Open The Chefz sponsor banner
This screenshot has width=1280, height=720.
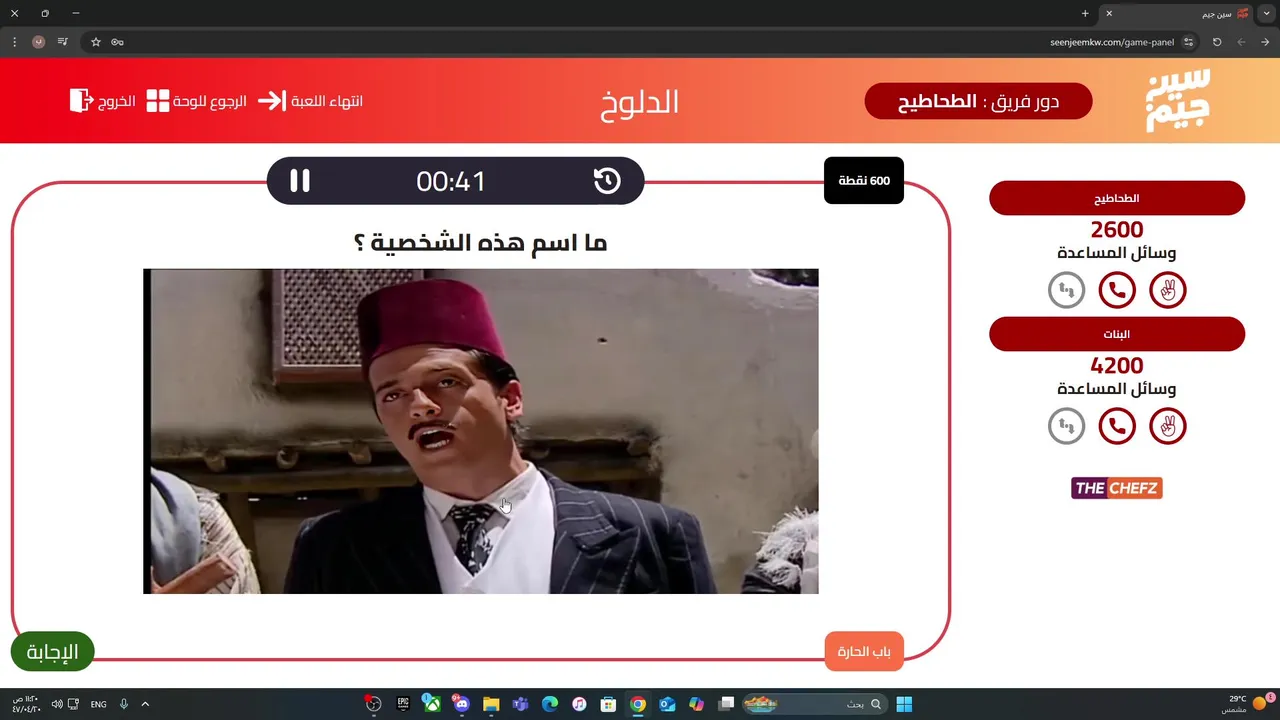click(1117, 488)
